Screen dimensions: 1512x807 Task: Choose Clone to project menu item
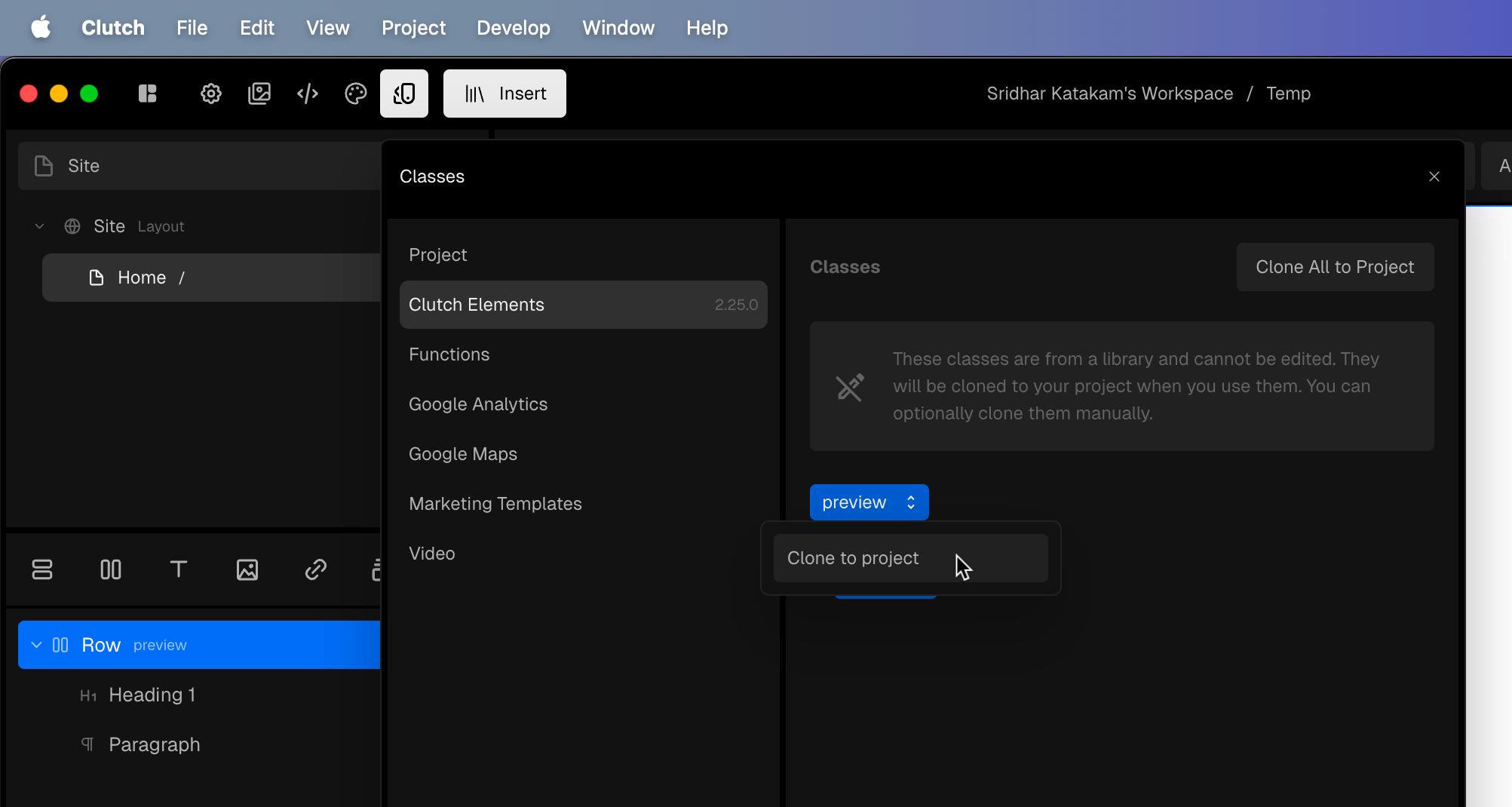[x=910, y=558]
